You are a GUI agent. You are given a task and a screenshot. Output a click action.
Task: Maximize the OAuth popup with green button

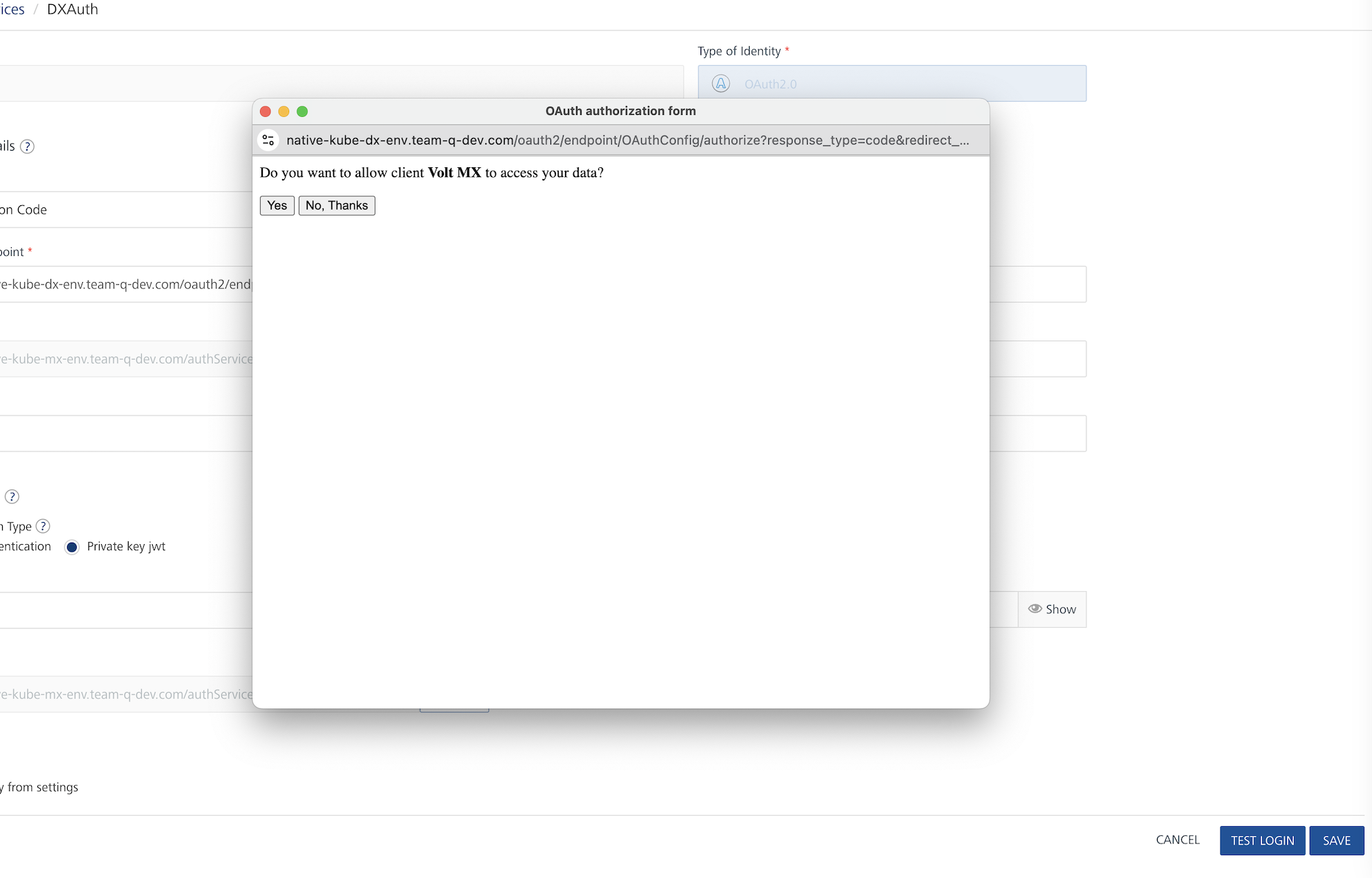coord(302,111)
